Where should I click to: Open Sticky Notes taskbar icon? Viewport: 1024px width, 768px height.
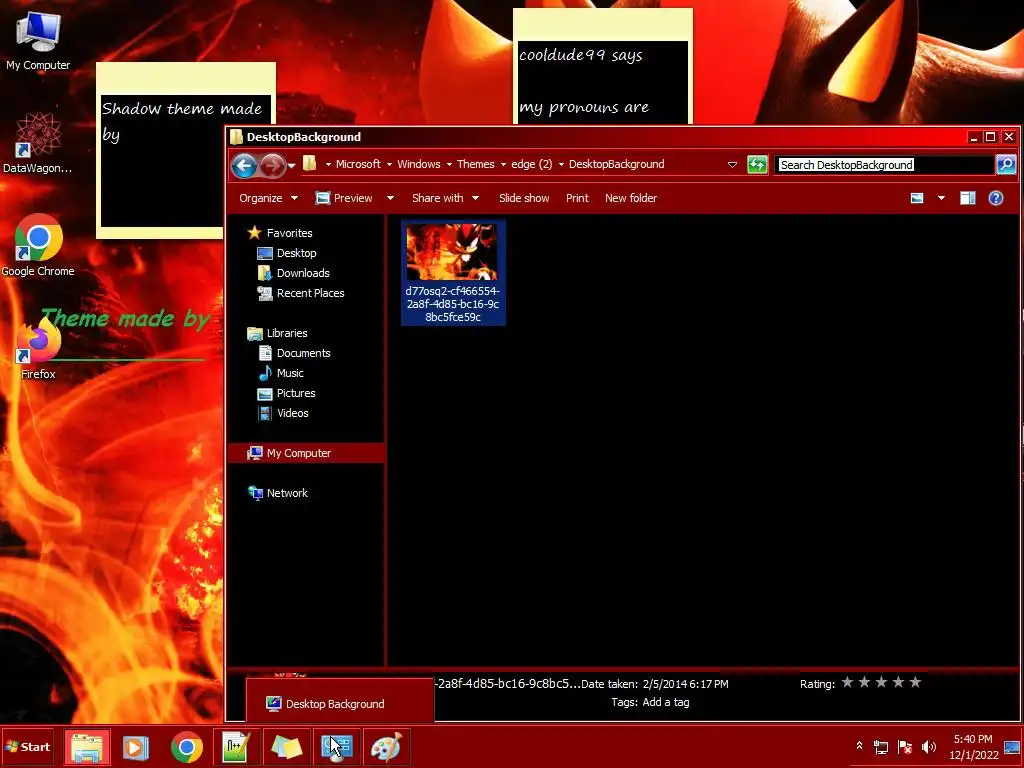(x=287, y=747)
